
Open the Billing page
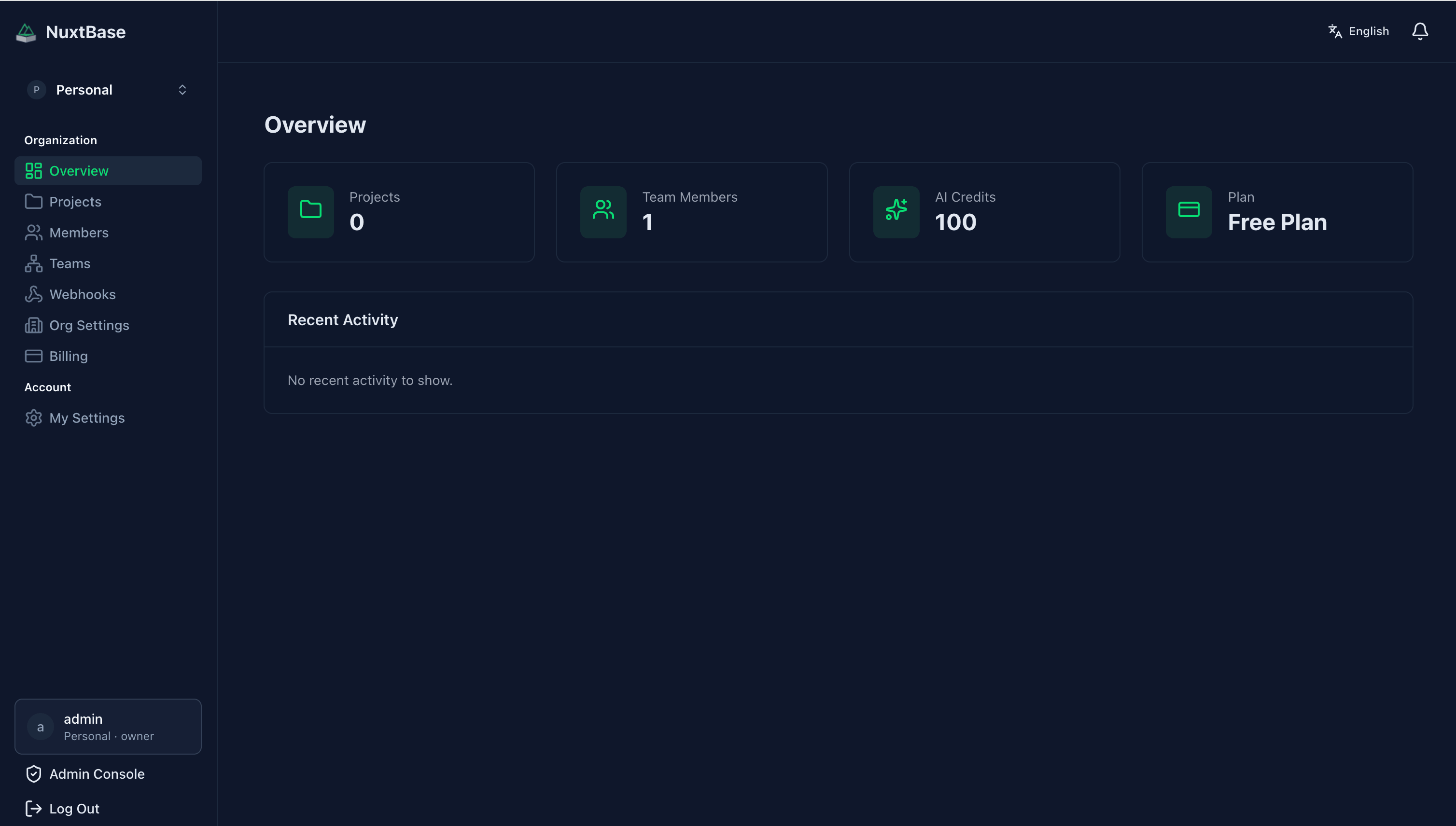[x=69, y=356]
